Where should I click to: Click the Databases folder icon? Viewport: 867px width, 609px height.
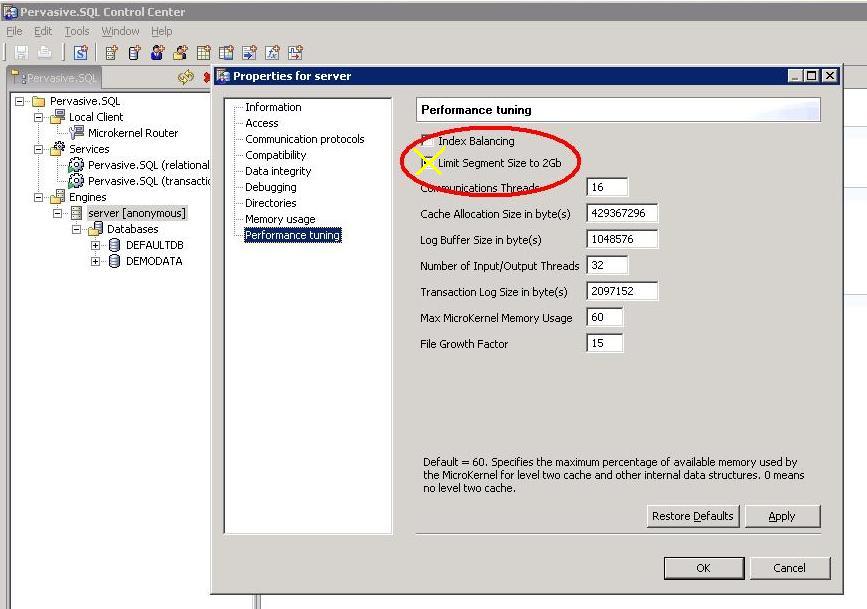click(x=95, y=228)
